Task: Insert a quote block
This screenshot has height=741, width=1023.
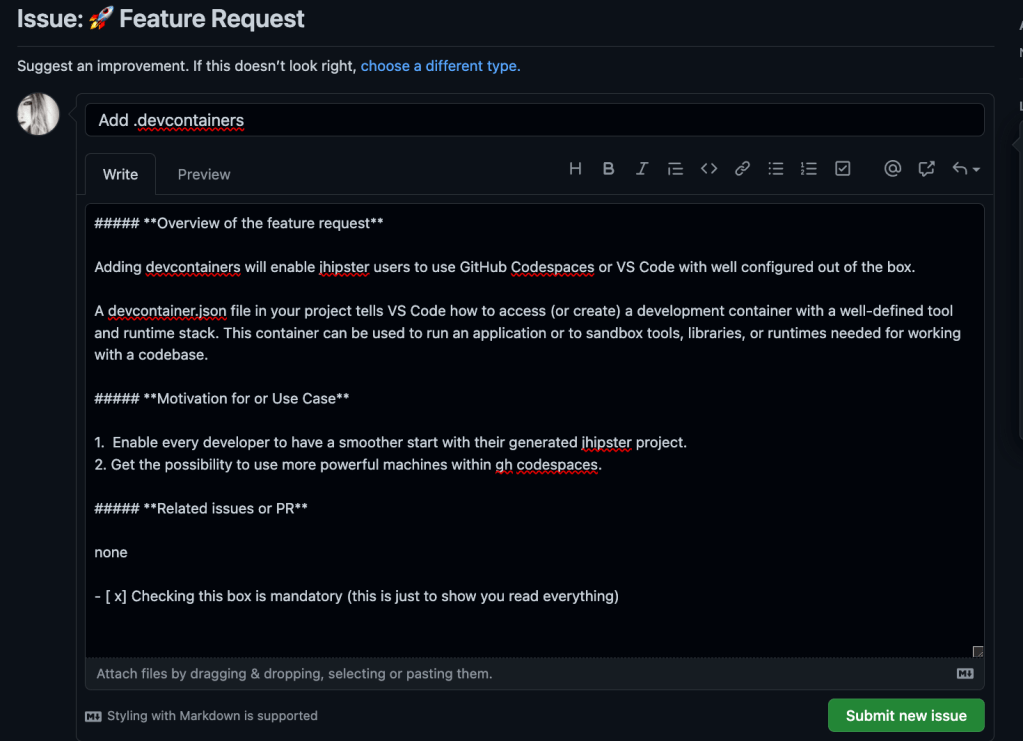Action: [675, 169]
